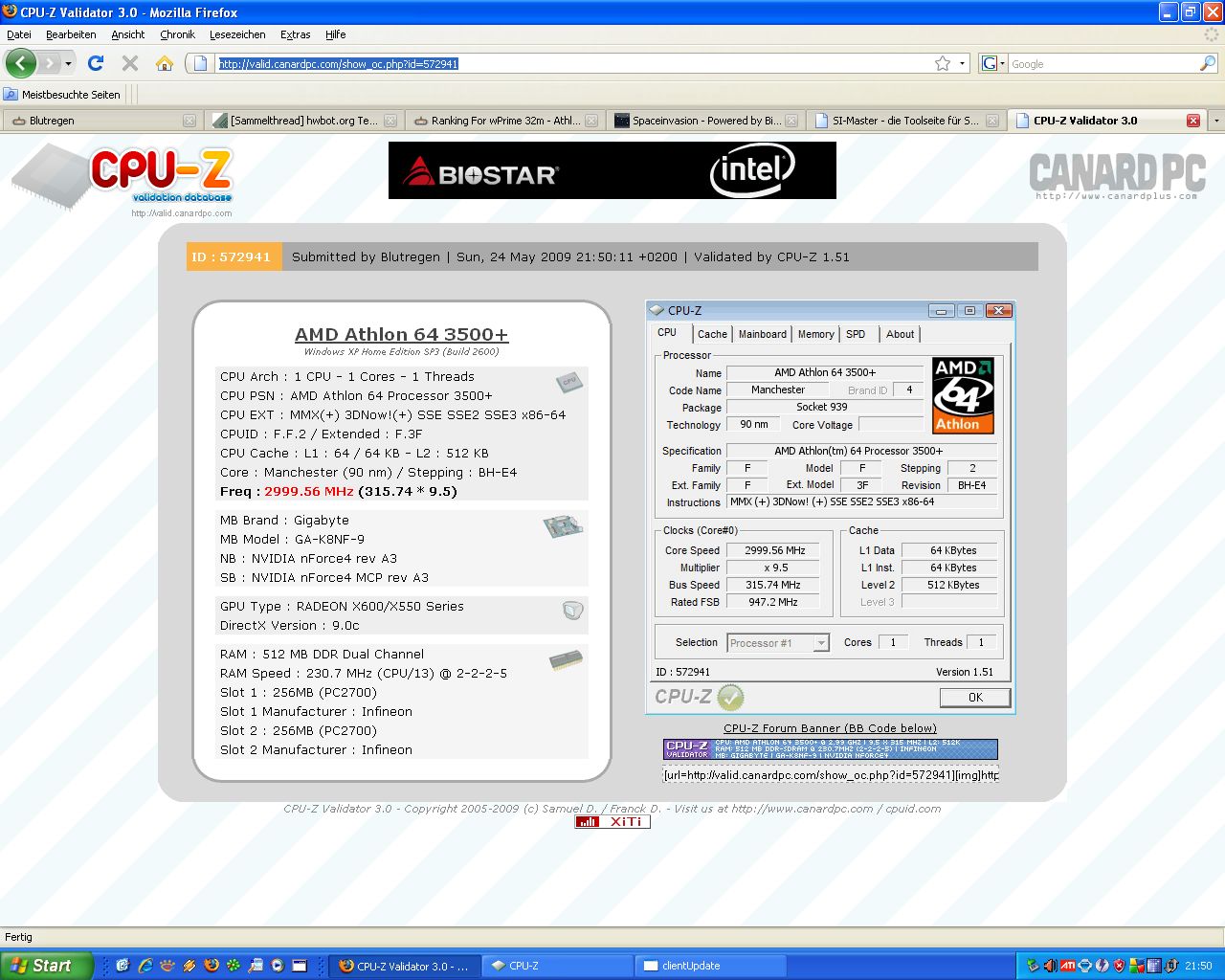Screen dimensions: 1225x980
Task: Click the red 2999.56 MHz frequency value
Action: click(x=309, y=491)
